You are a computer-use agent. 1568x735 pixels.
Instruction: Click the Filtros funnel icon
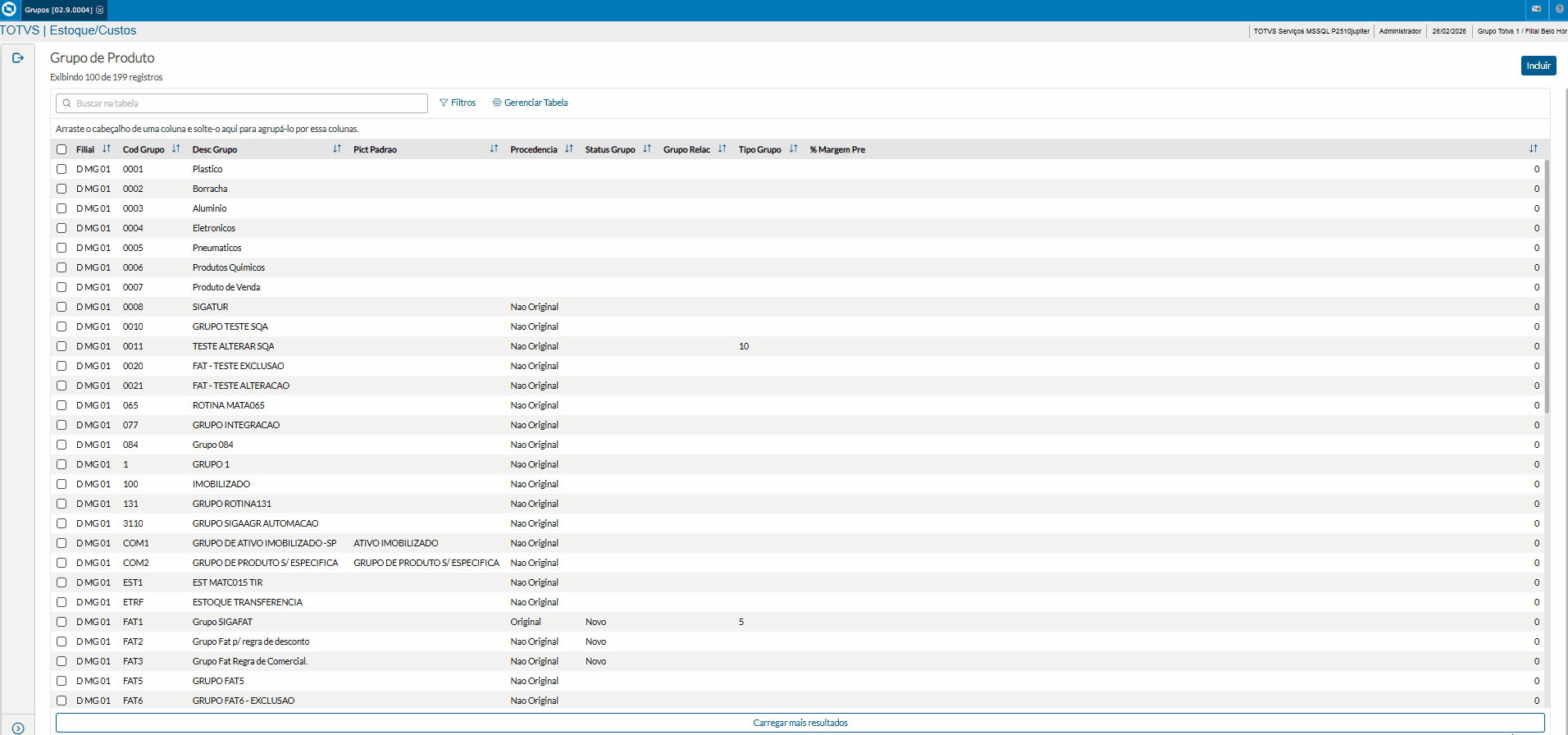(444, 103)
